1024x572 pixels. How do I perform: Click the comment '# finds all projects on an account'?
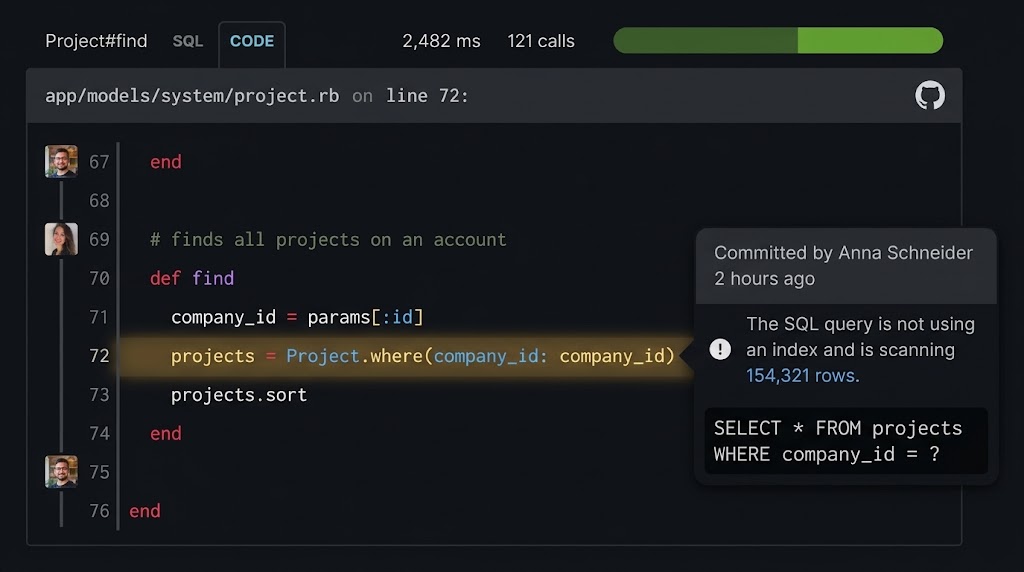coord(328,240)
